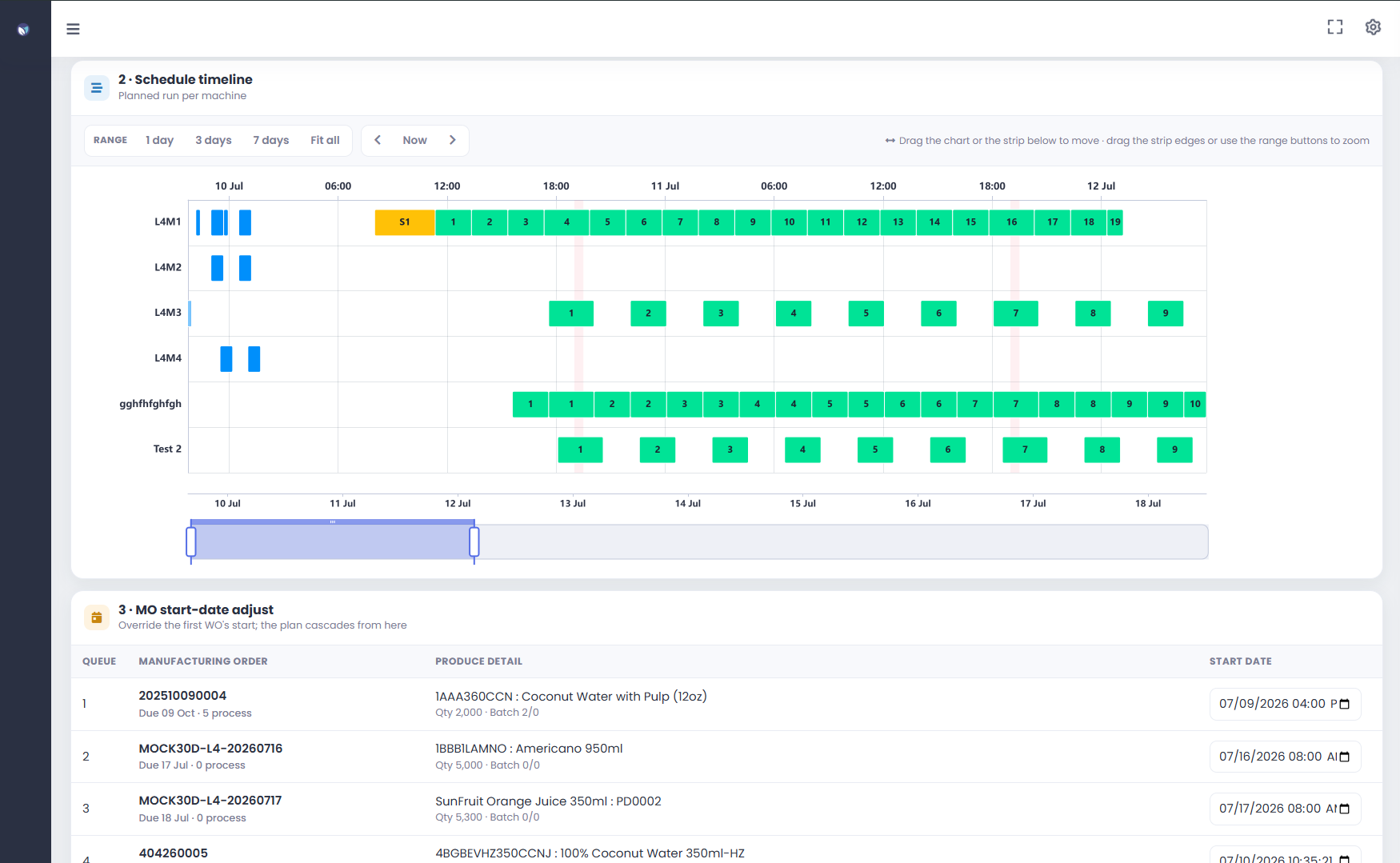
Task: Click the app logo in the sidebar
Action: point(23,30)
